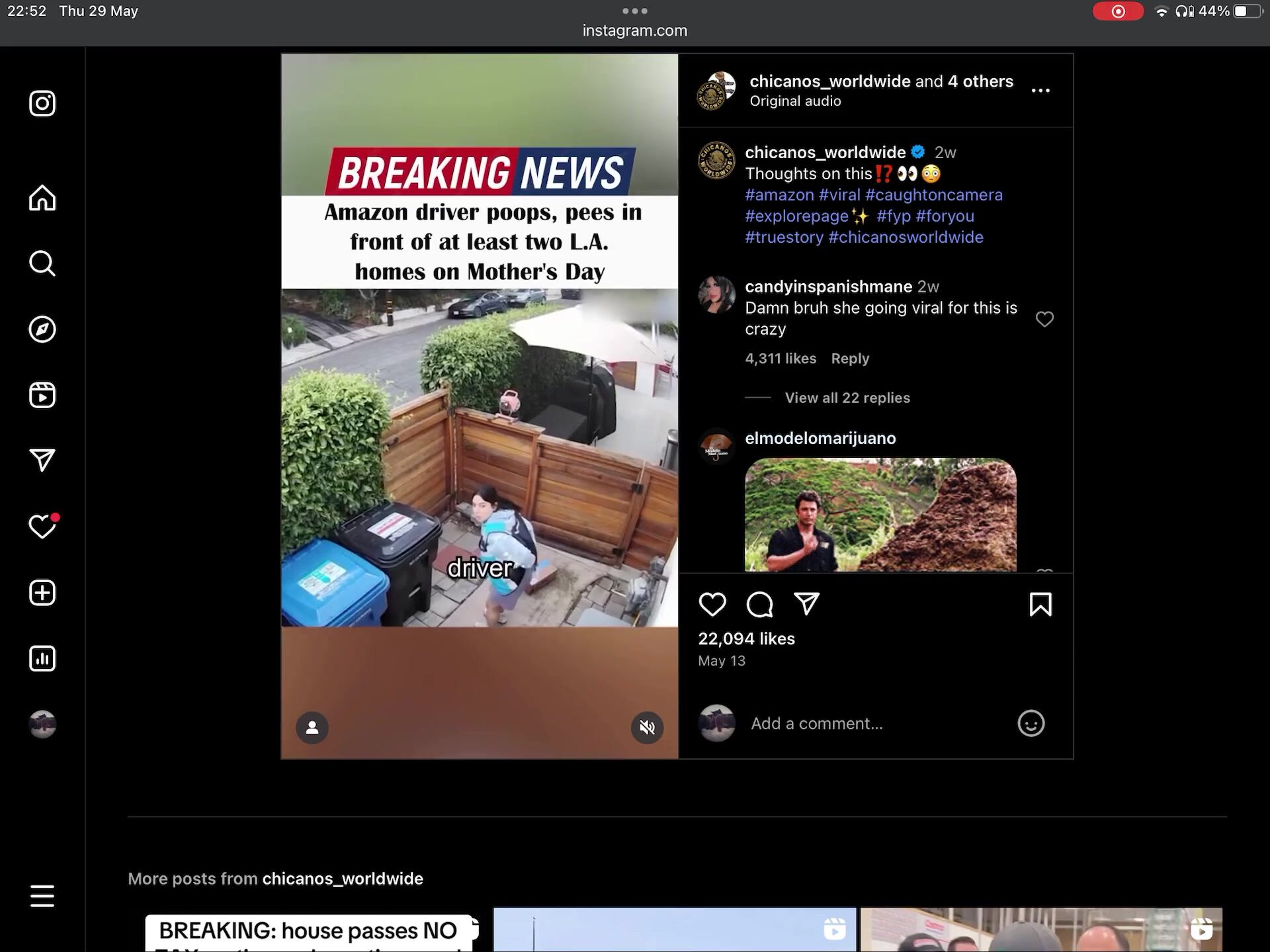The width and height of the screenshot is (1270, 952).
Task: Open the BREAKING house passes post thumbnail
Action: coord(309,930)
